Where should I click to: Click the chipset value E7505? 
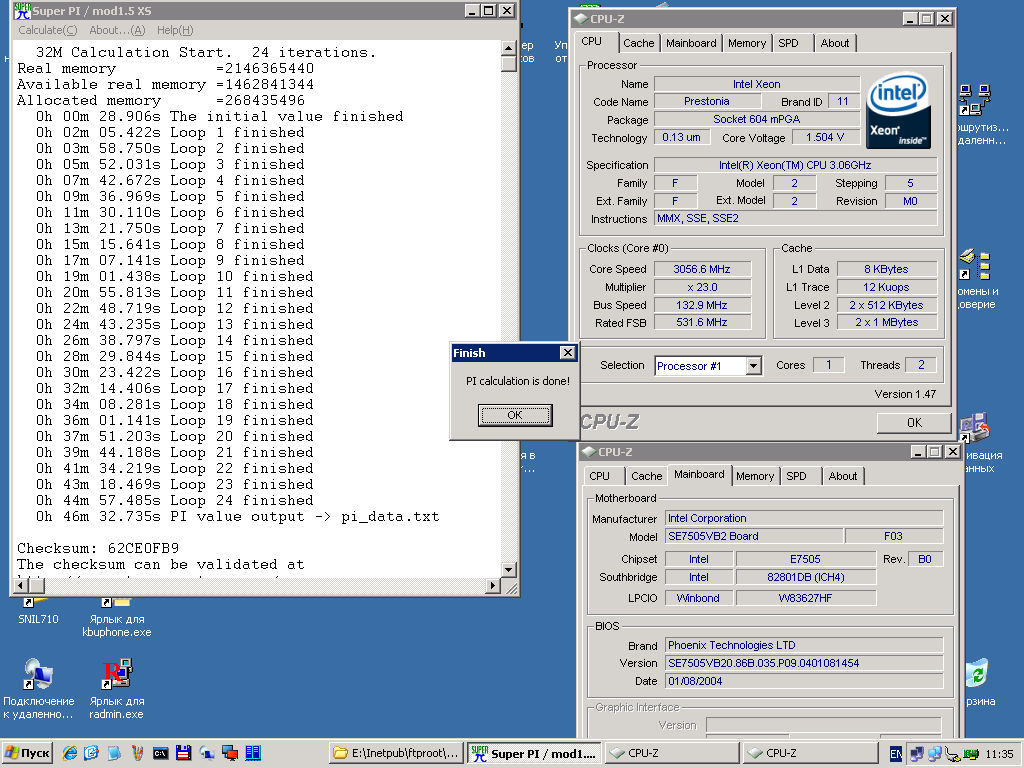tap(806, 559)
